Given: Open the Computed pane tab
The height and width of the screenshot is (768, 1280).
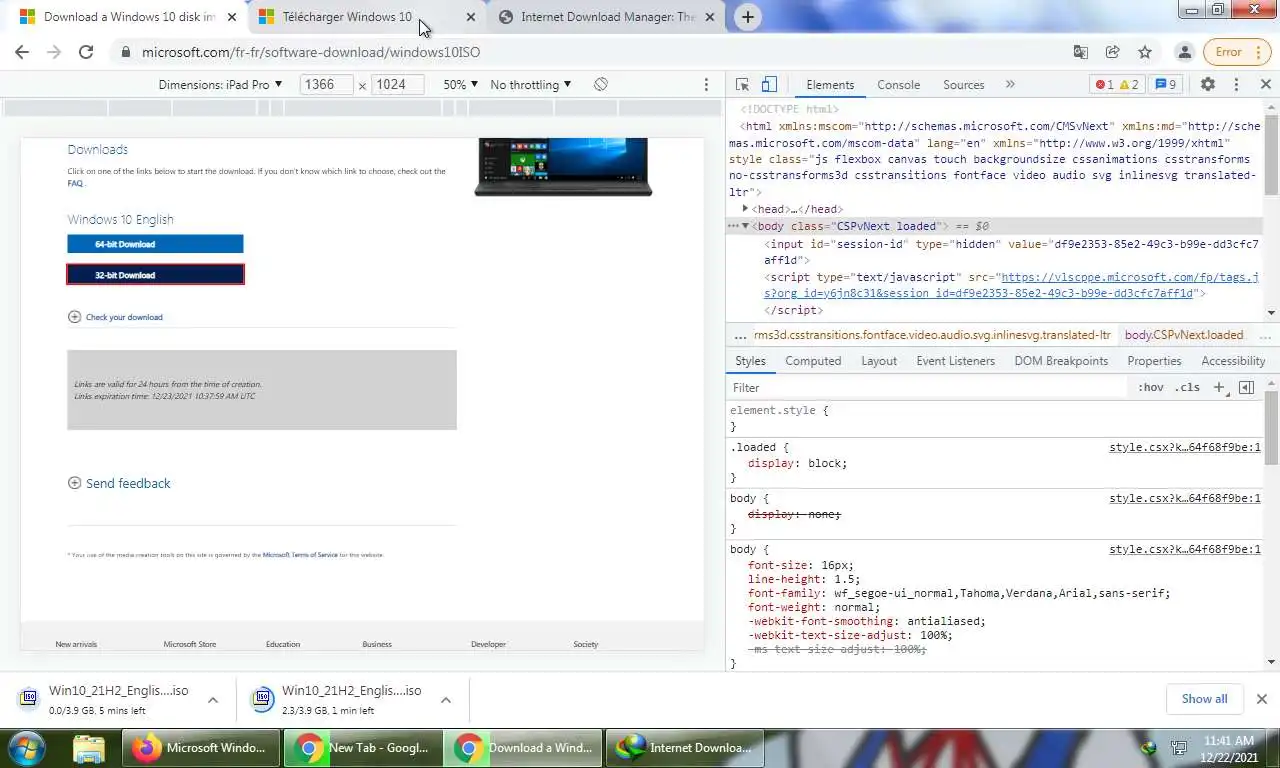Looking at the screenshot, I should 813,361.
